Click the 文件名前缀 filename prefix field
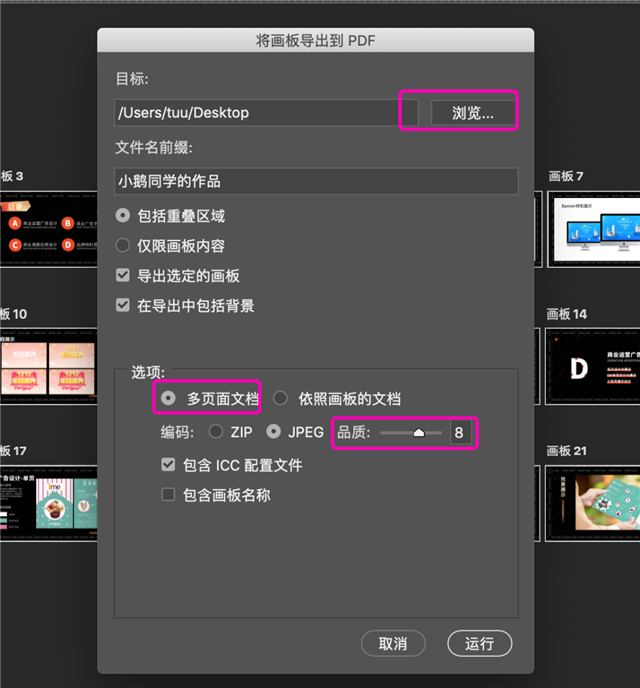The image size is (640, 688). tap(316, 181)
